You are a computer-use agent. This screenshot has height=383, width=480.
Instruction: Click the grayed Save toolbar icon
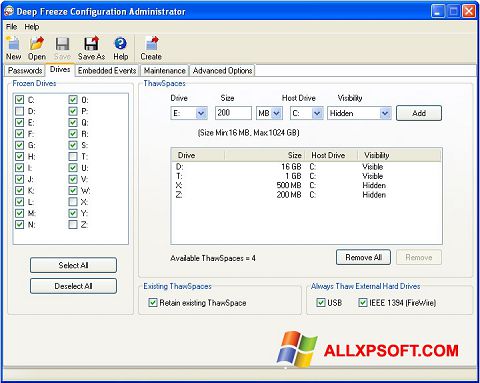point(62,48)
